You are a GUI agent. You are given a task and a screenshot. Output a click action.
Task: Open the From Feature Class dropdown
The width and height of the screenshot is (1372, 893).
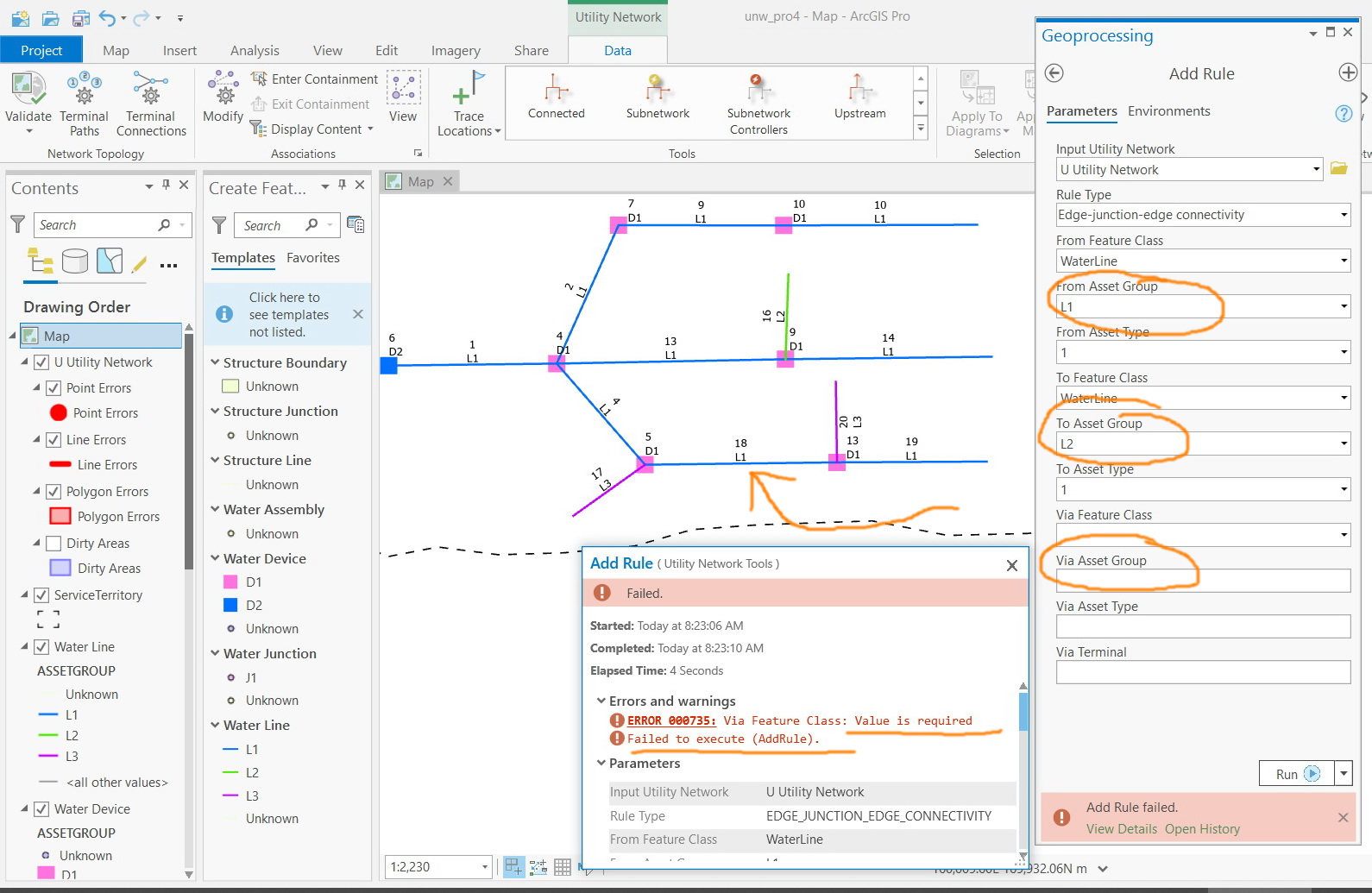pyautogui.click(x=1344, y=261)
